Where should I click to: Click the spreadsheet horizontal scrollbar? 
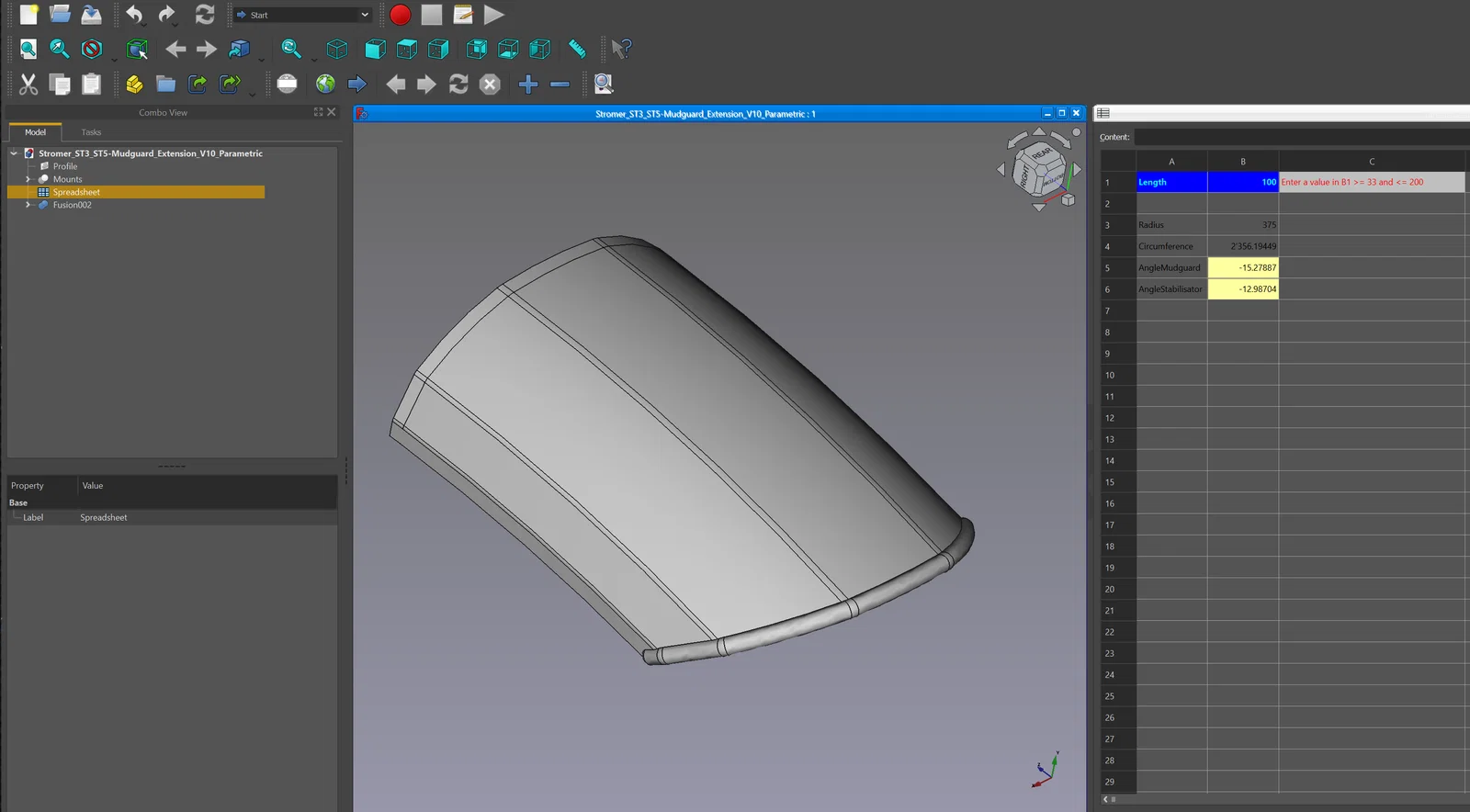pyautogui.click(x=1286, y=799)
